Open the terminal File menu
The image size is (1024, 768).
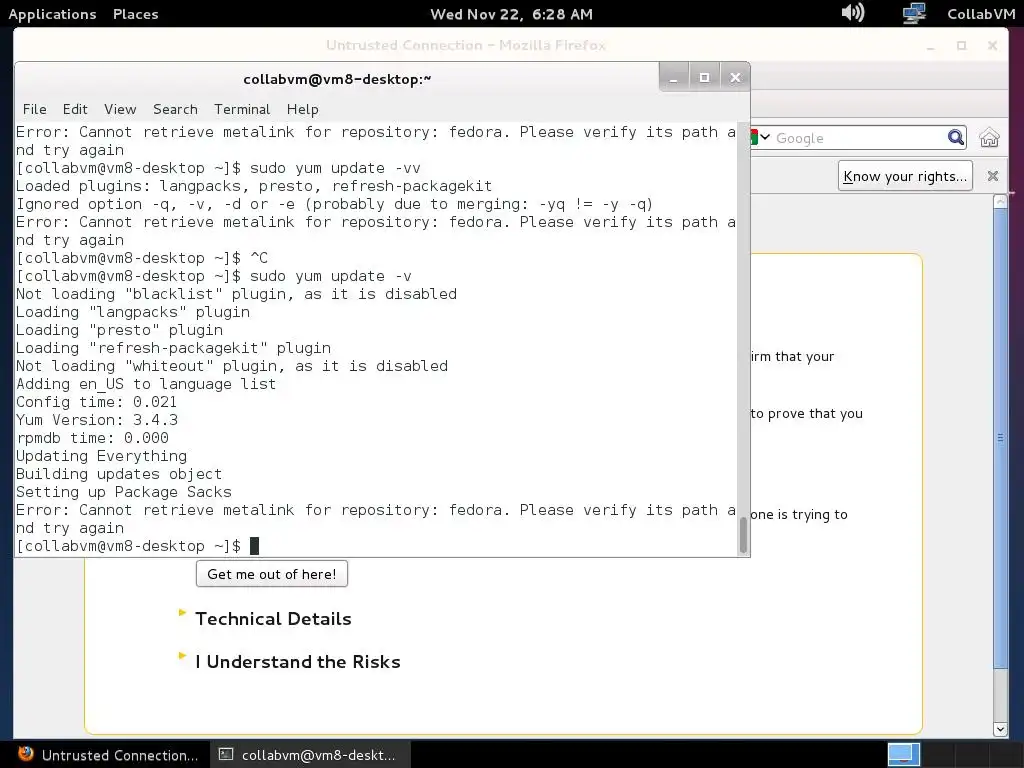click(x=35, y=109)
